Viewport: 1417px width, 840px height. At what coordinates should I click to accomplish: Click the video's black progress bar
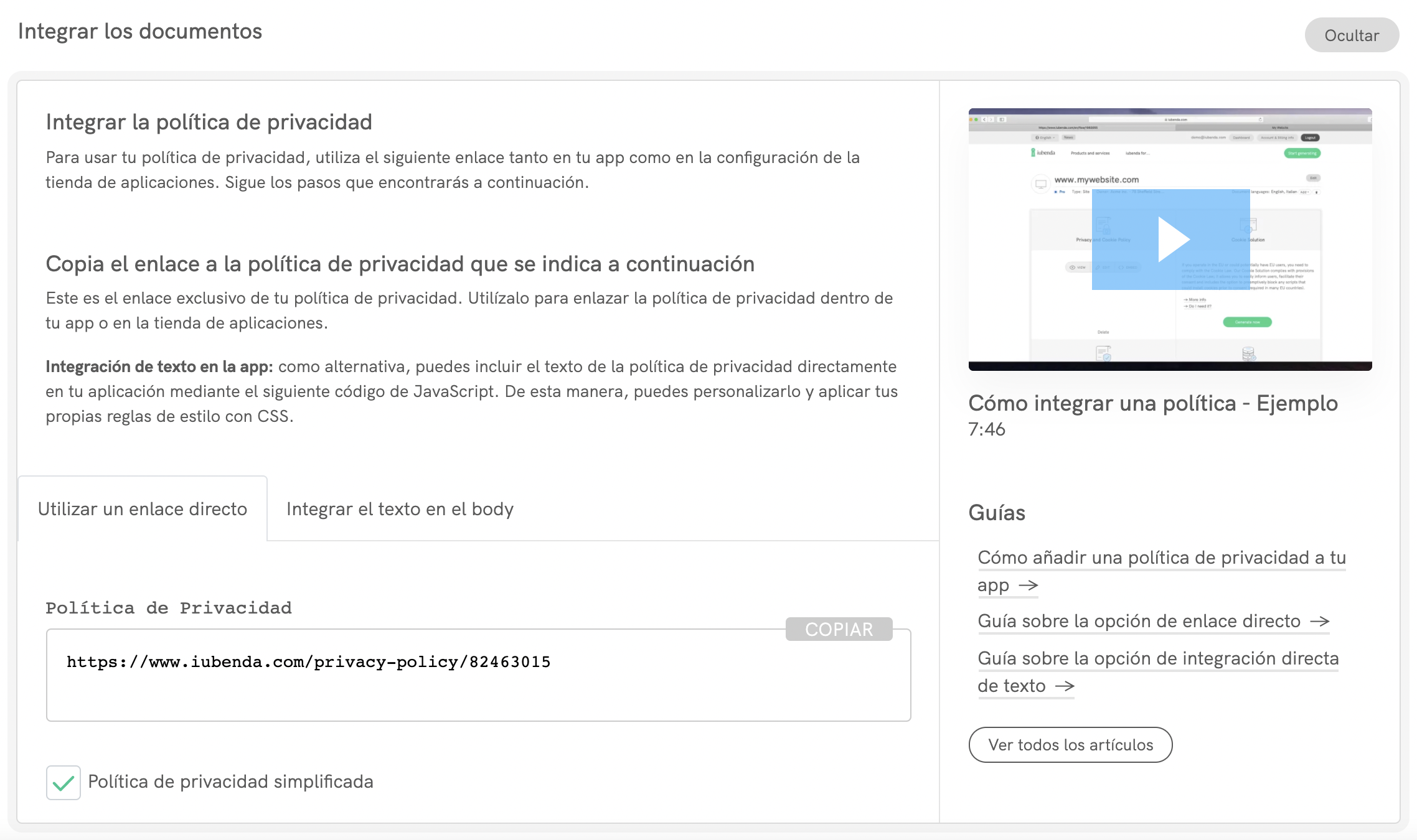1170,366
